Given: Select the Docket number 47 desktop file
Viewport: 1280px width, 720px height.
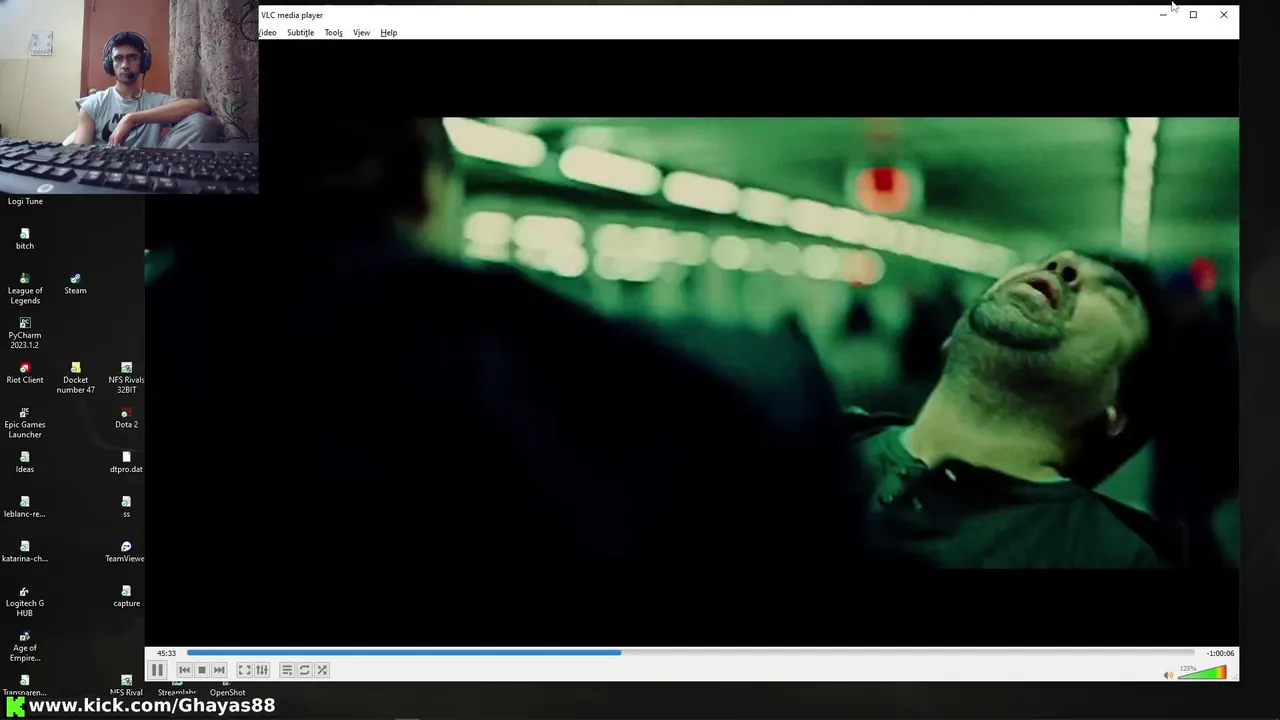Looking at the screenshot, I should pyautogui.click(x=75, y=377).
